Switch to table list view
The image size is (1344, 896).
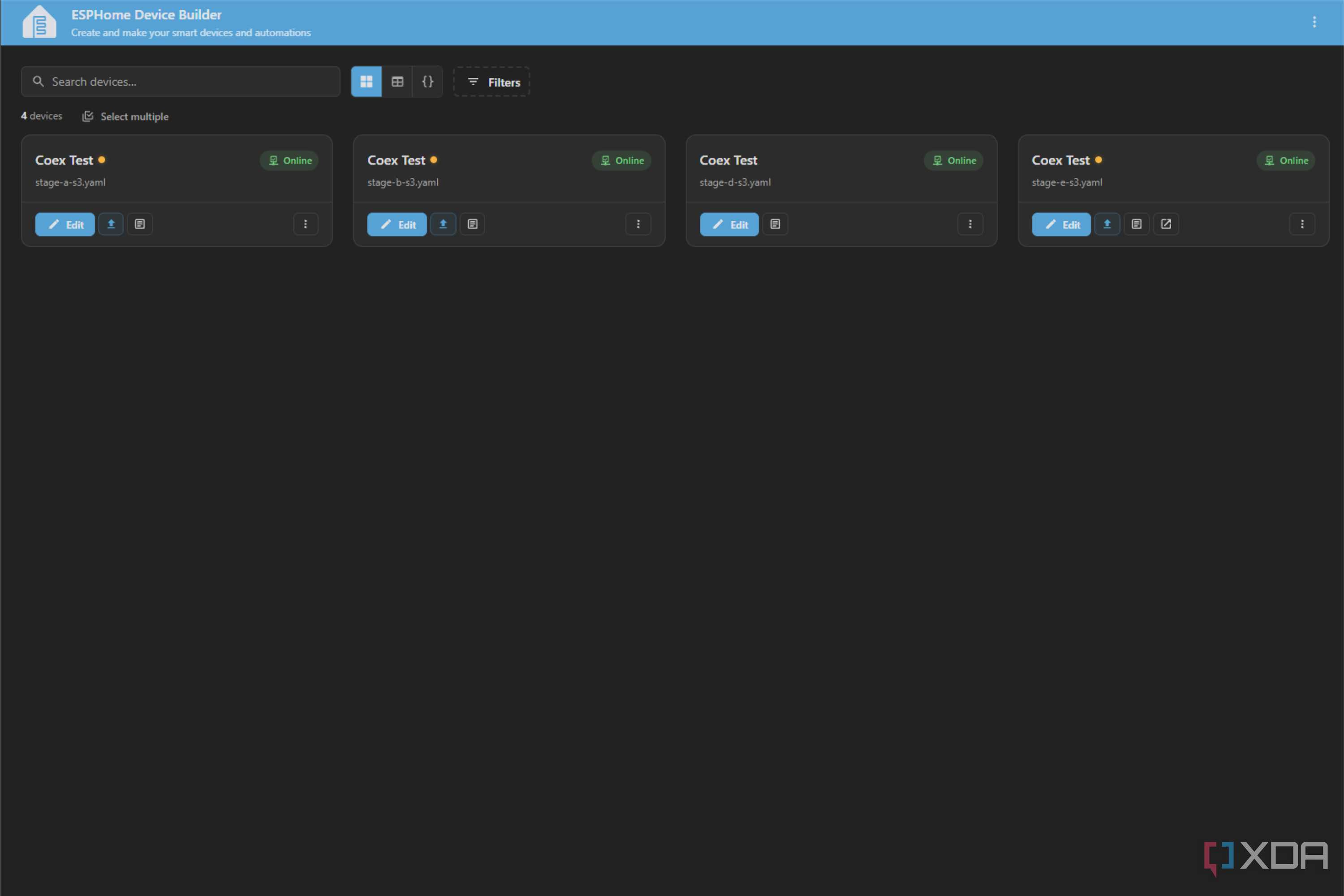tap(397, 82)
